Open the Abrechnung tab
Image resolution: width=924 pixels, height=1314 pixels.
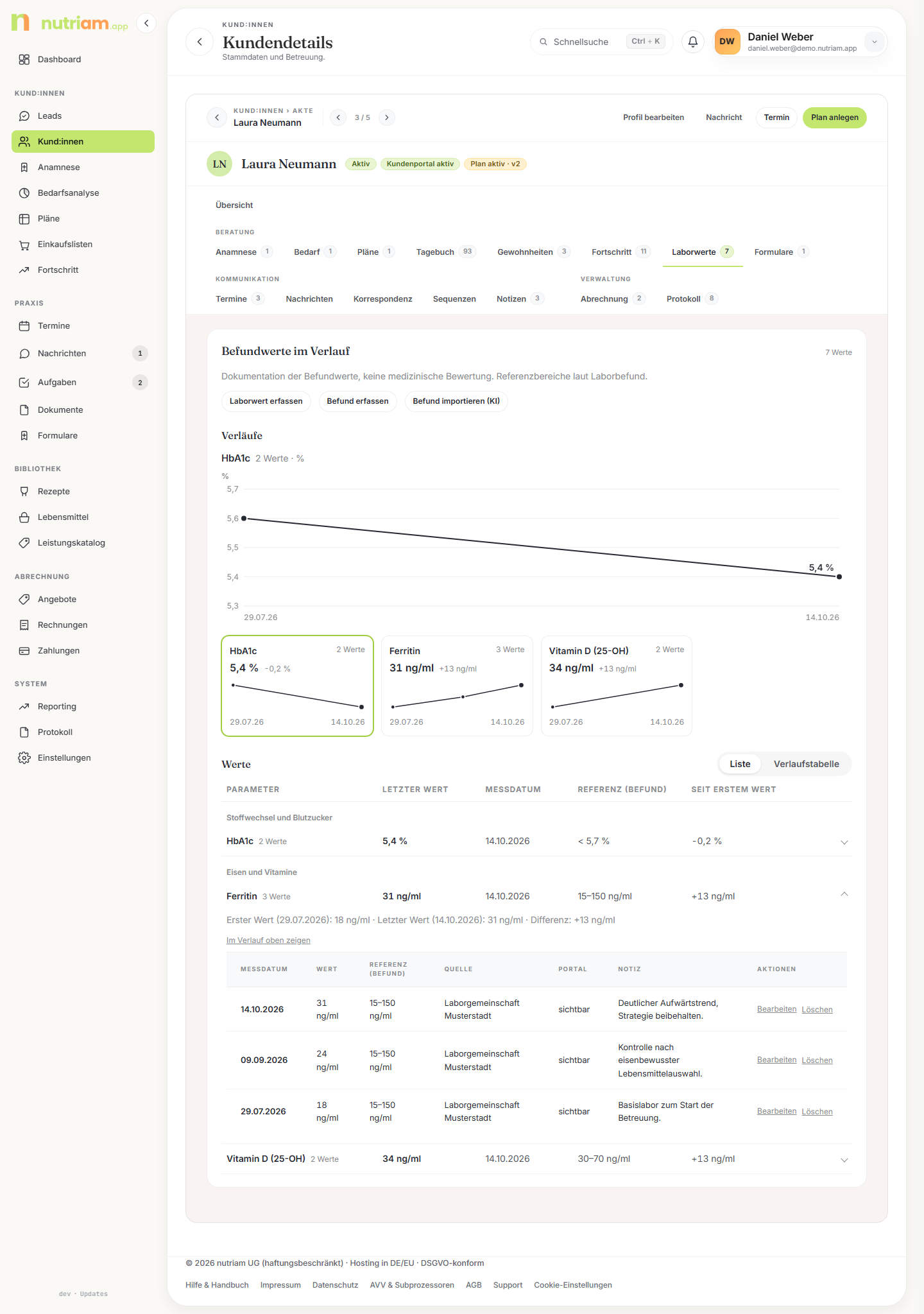[x=612, y=299]
